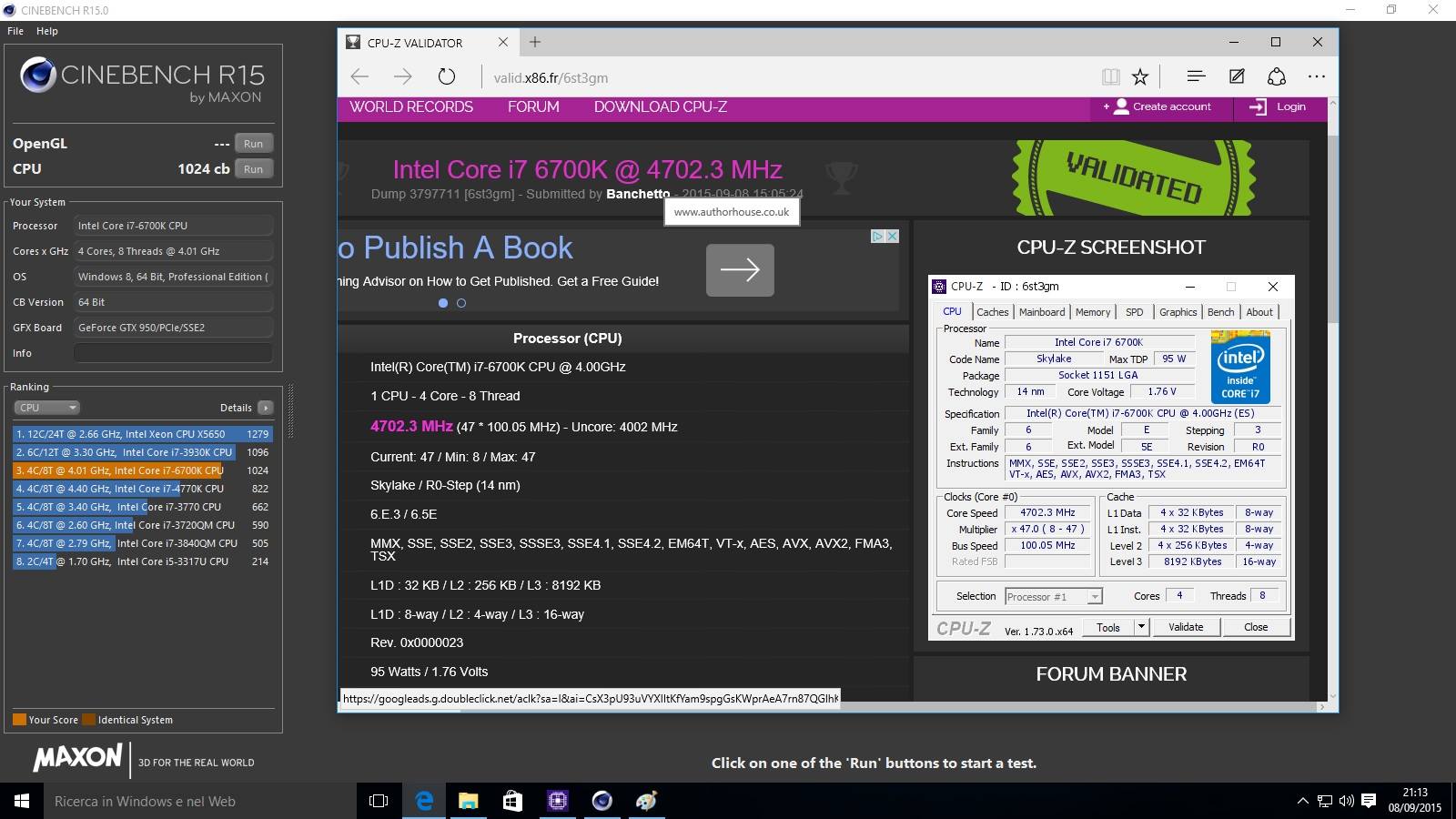Click CPU-Z screenshot Memory tab
Screen dimensions: 1456x819
point(1093,312)
